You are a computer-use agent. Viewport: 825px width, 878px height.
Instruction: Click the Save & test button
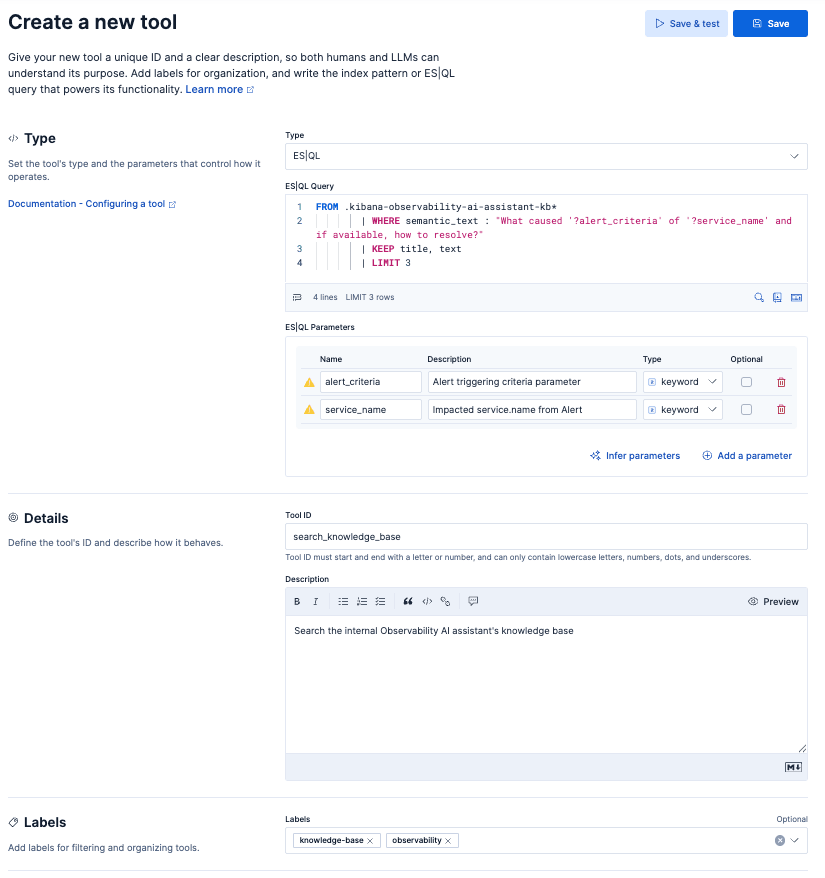click(x=686, y=22)
